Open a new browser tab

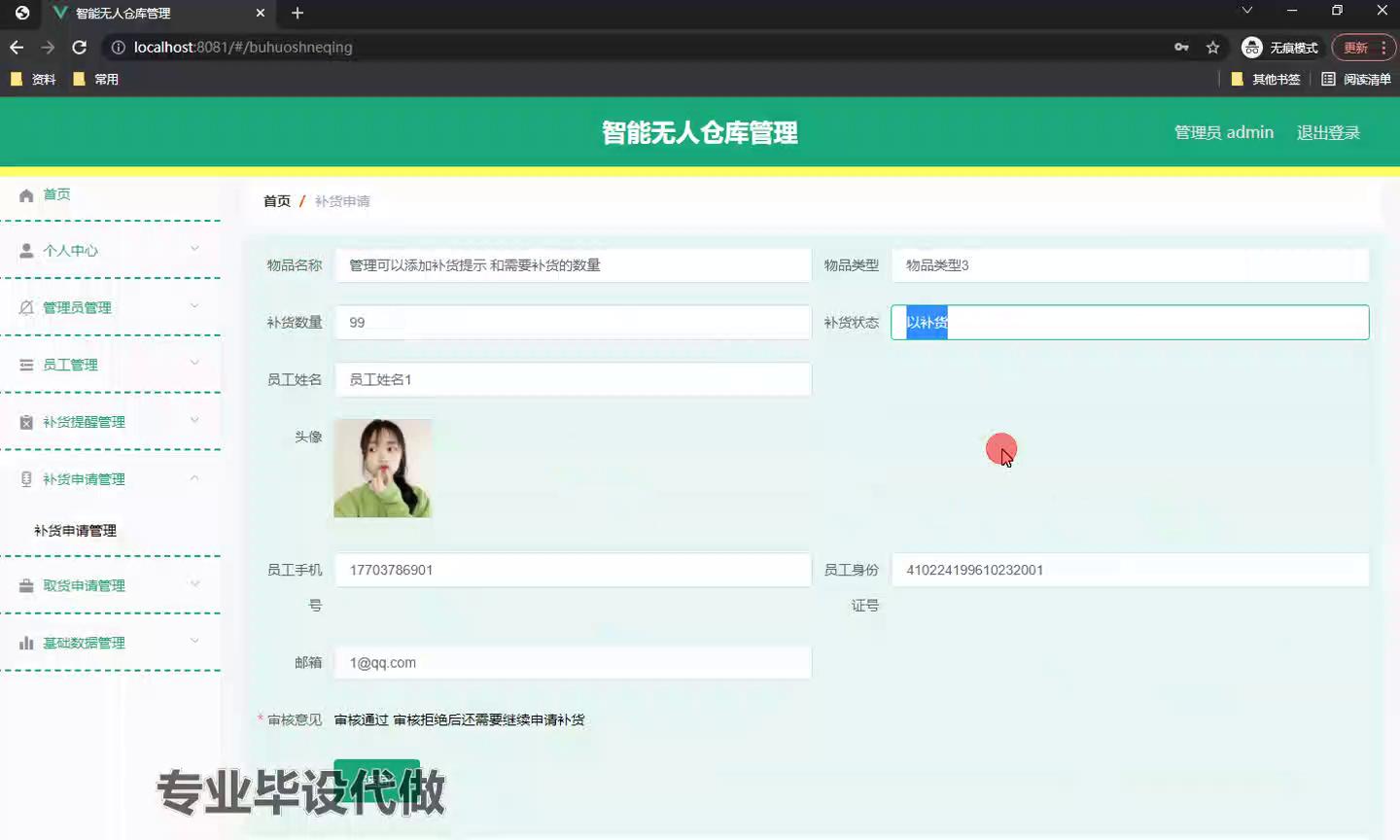click(297, 13)
